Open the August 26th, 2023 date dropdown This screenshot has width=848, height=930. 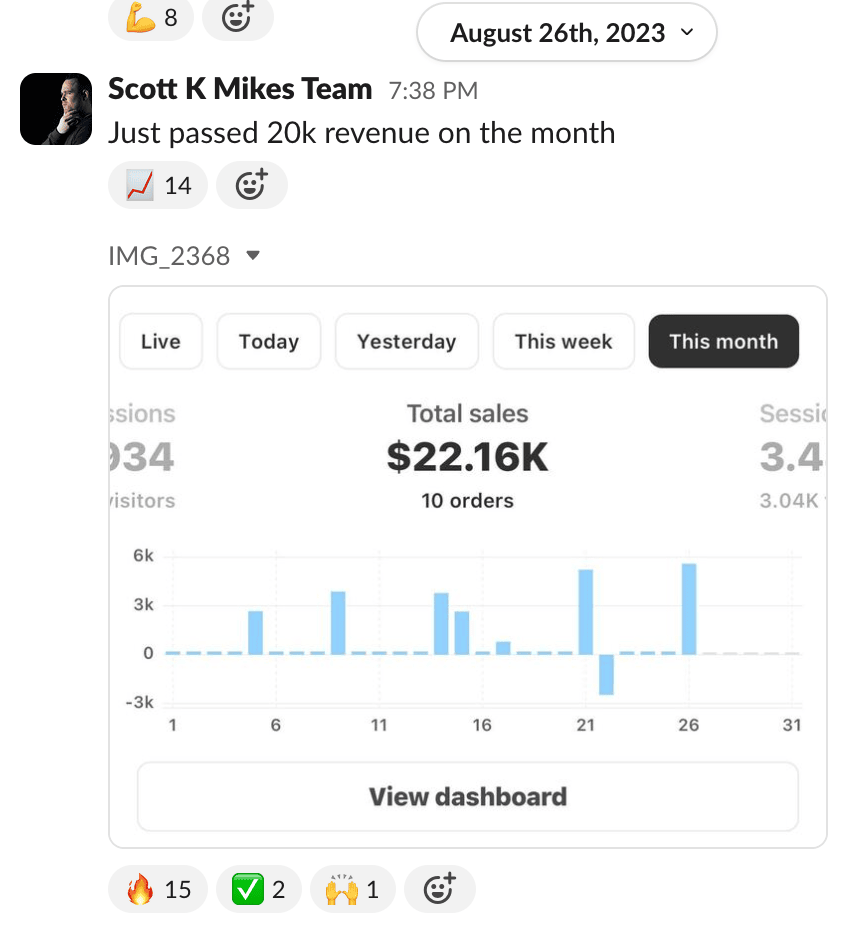pos(567,33)
